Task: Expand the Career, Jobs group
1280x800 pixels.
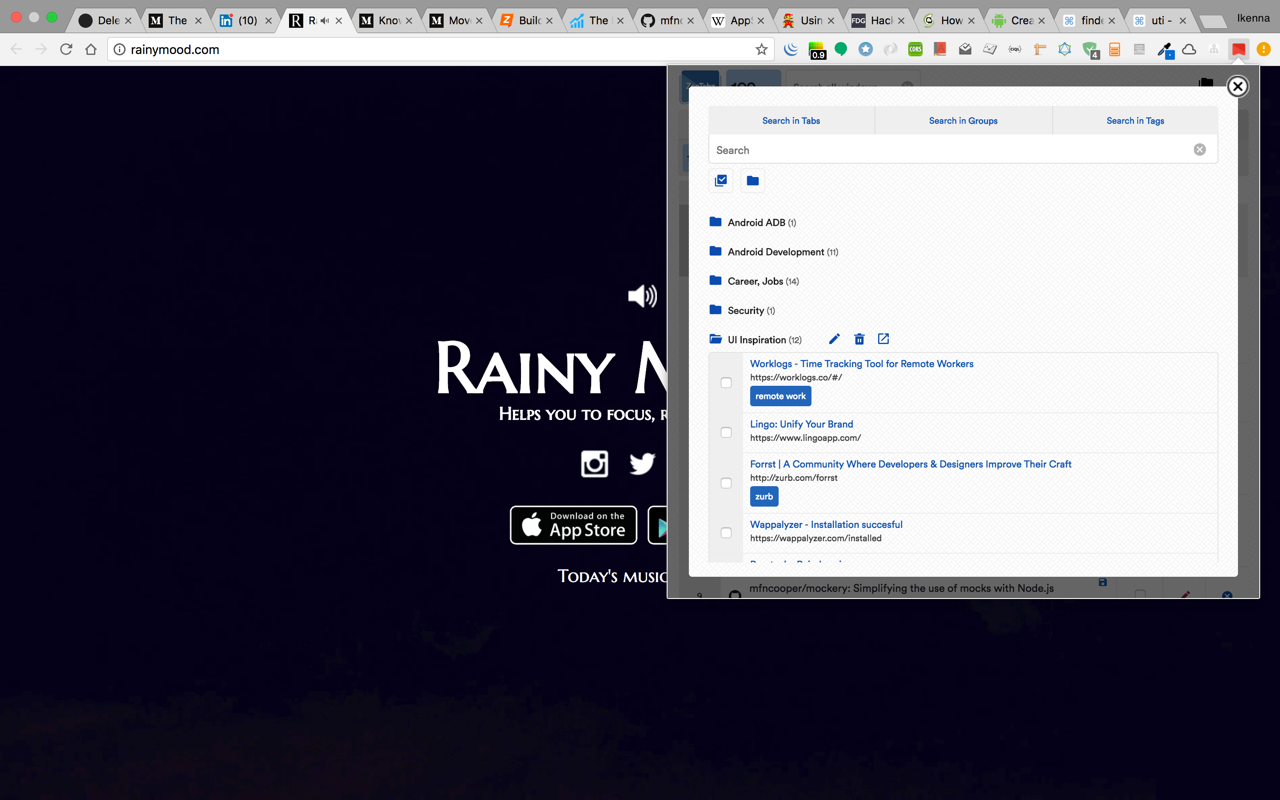Action: pyautogui.click(x=754, y=281)
